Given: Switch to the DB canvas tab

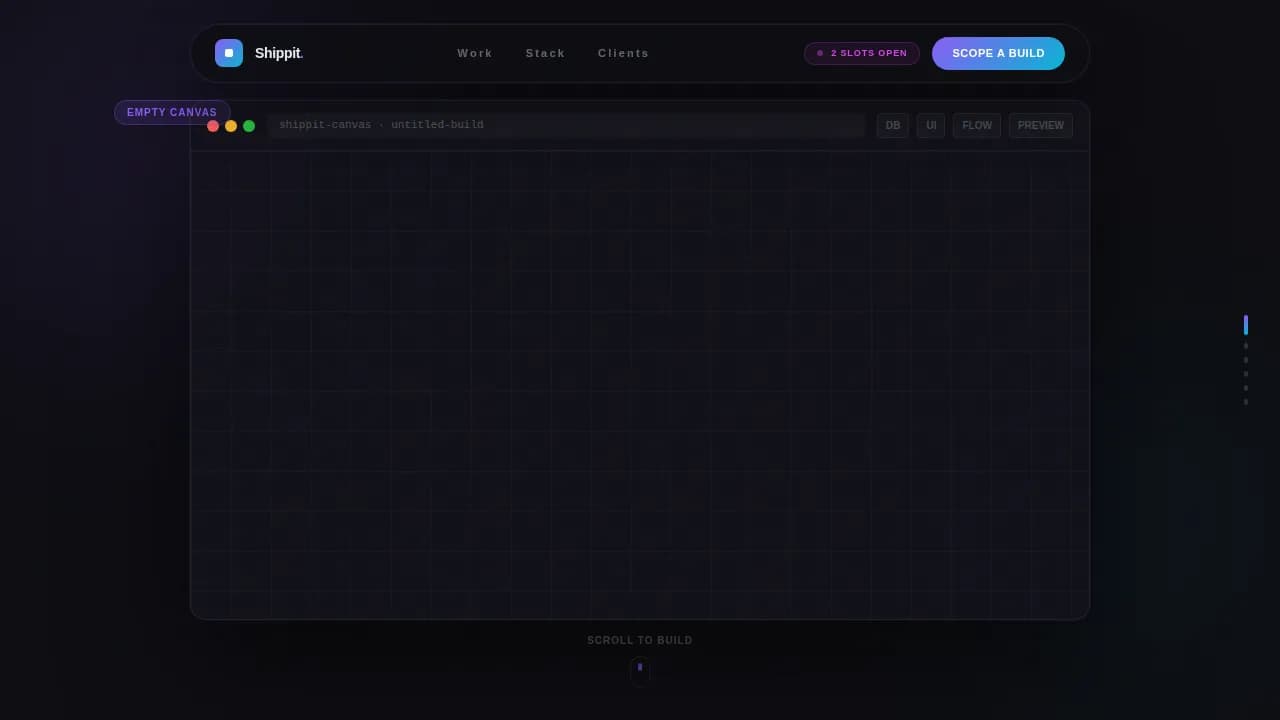Looking at the screenshot, I should [x=893, y=126].
